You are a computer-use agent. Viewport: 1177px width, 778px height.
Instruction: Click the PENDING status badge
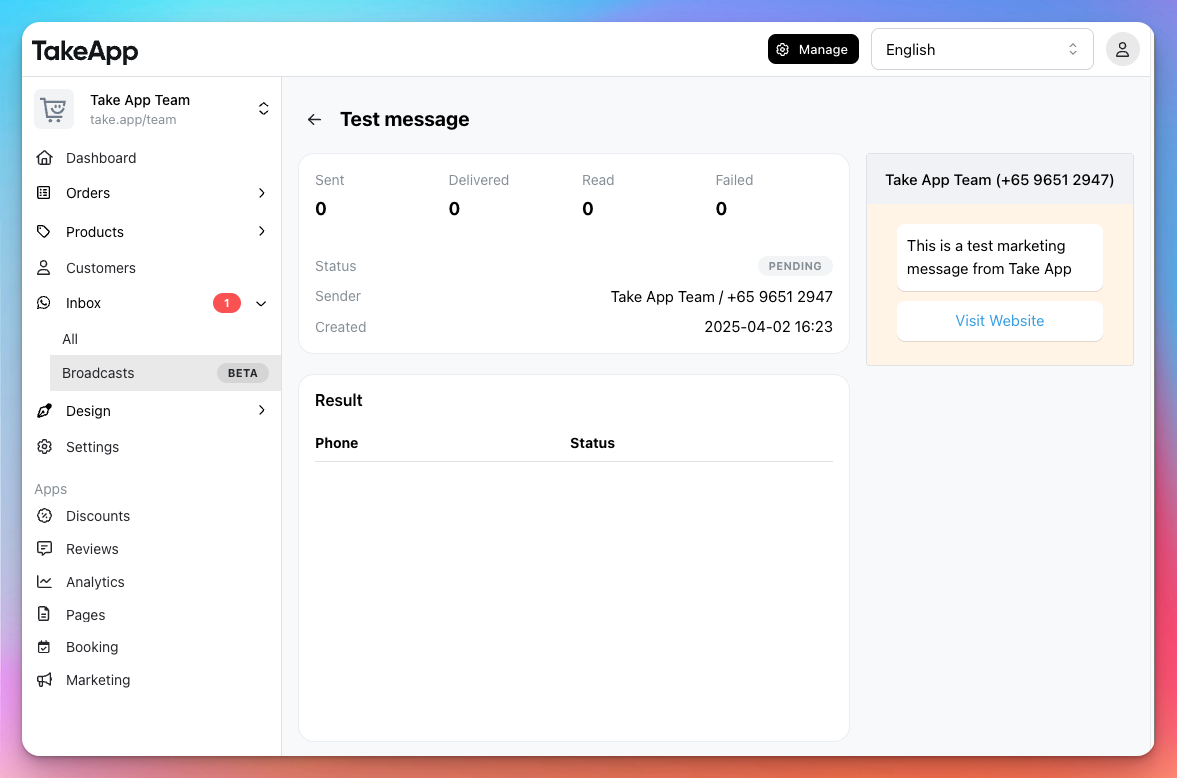click(x=795, y=266)
